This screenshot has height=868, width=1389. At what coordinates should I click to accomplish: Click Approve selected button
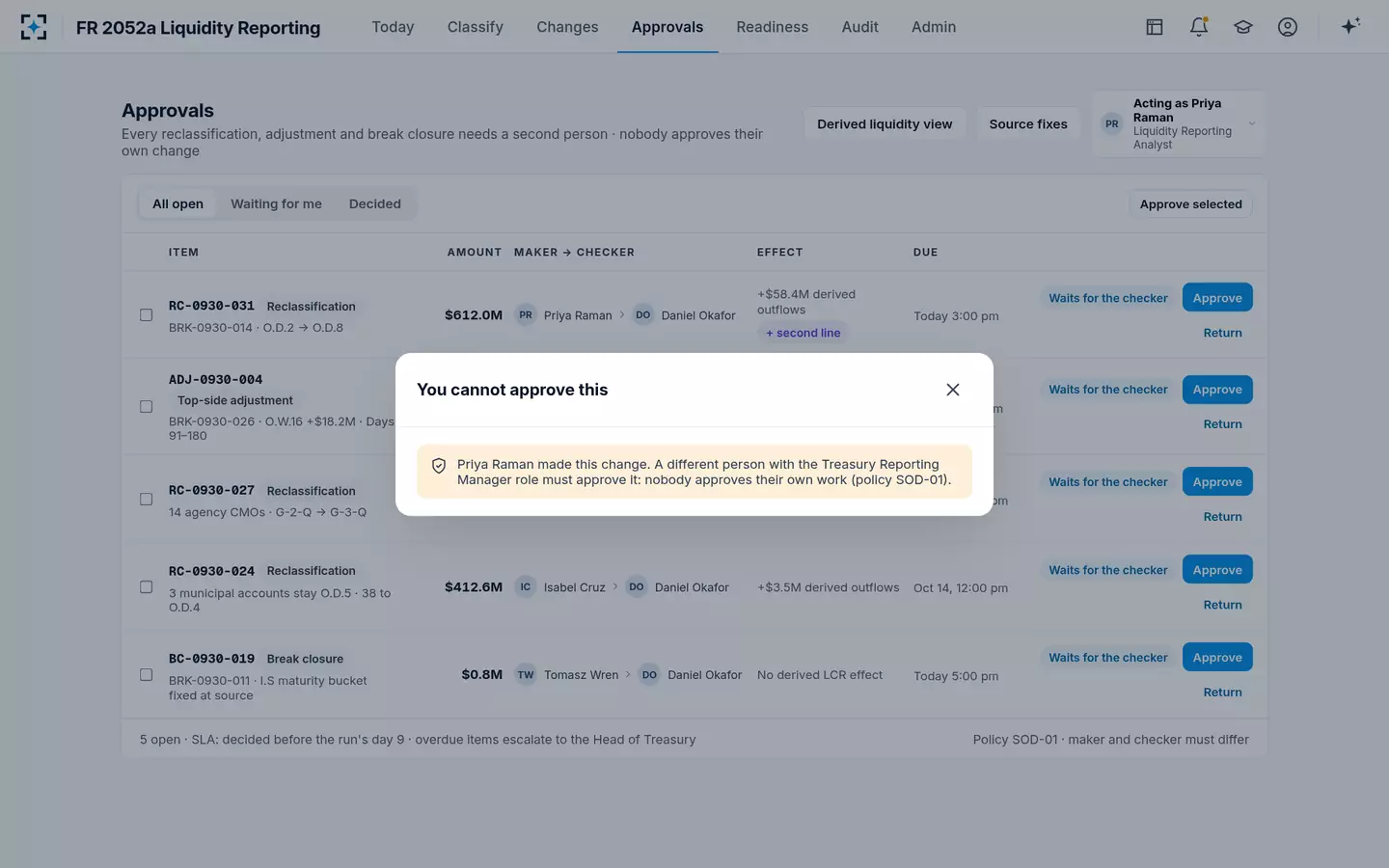click(1190, 204)
